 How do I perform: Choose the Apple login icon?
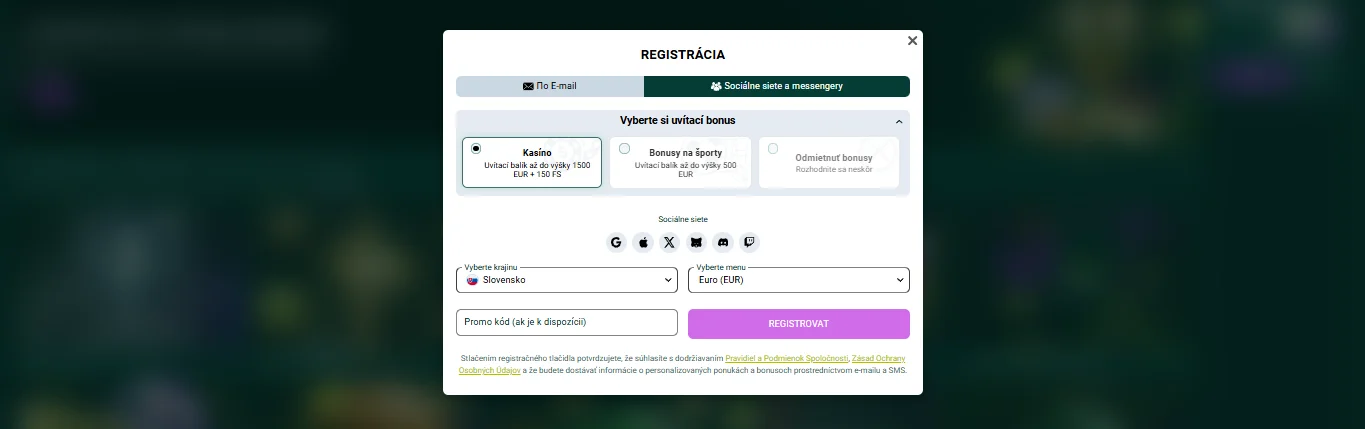643,242
